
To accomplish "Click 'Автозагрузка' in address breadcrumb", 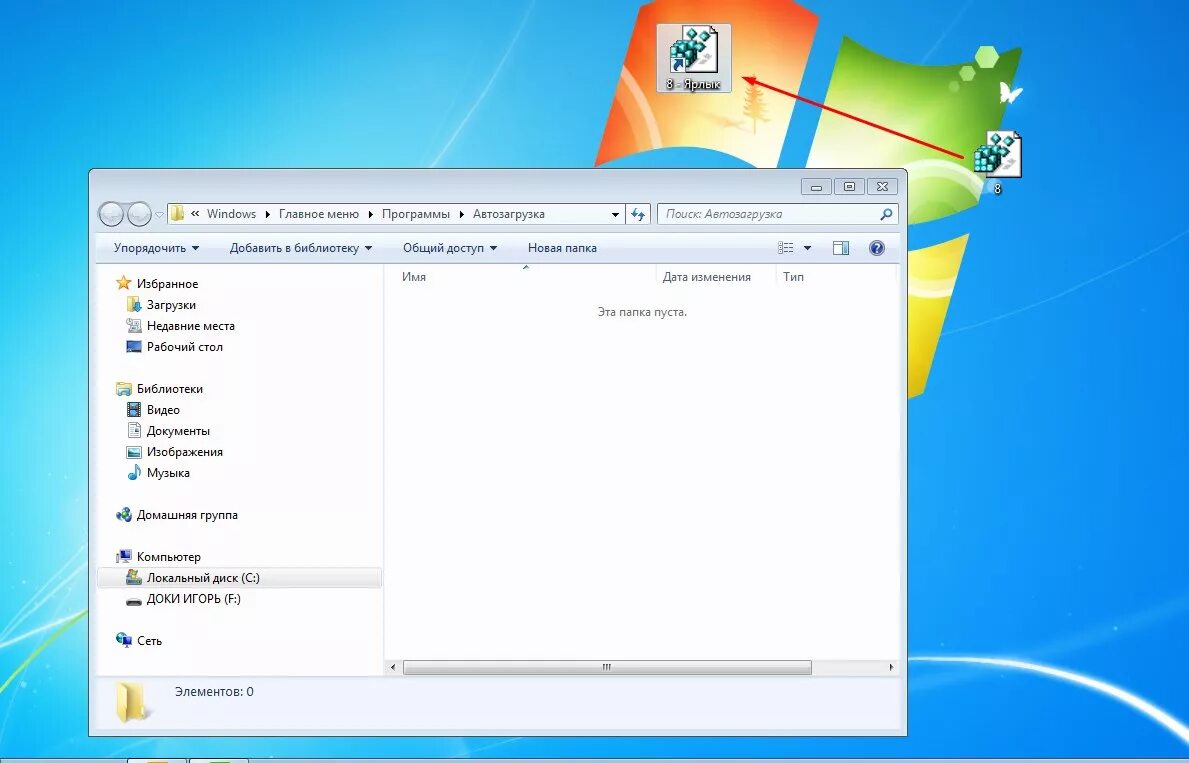I will [509, 214].
